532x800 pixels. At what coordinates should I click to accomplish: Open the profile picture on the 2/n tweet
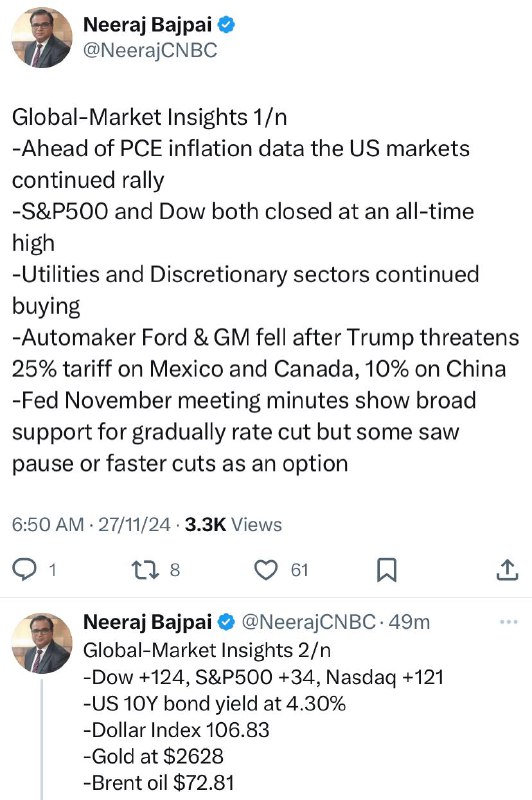(x=42, y=643)
